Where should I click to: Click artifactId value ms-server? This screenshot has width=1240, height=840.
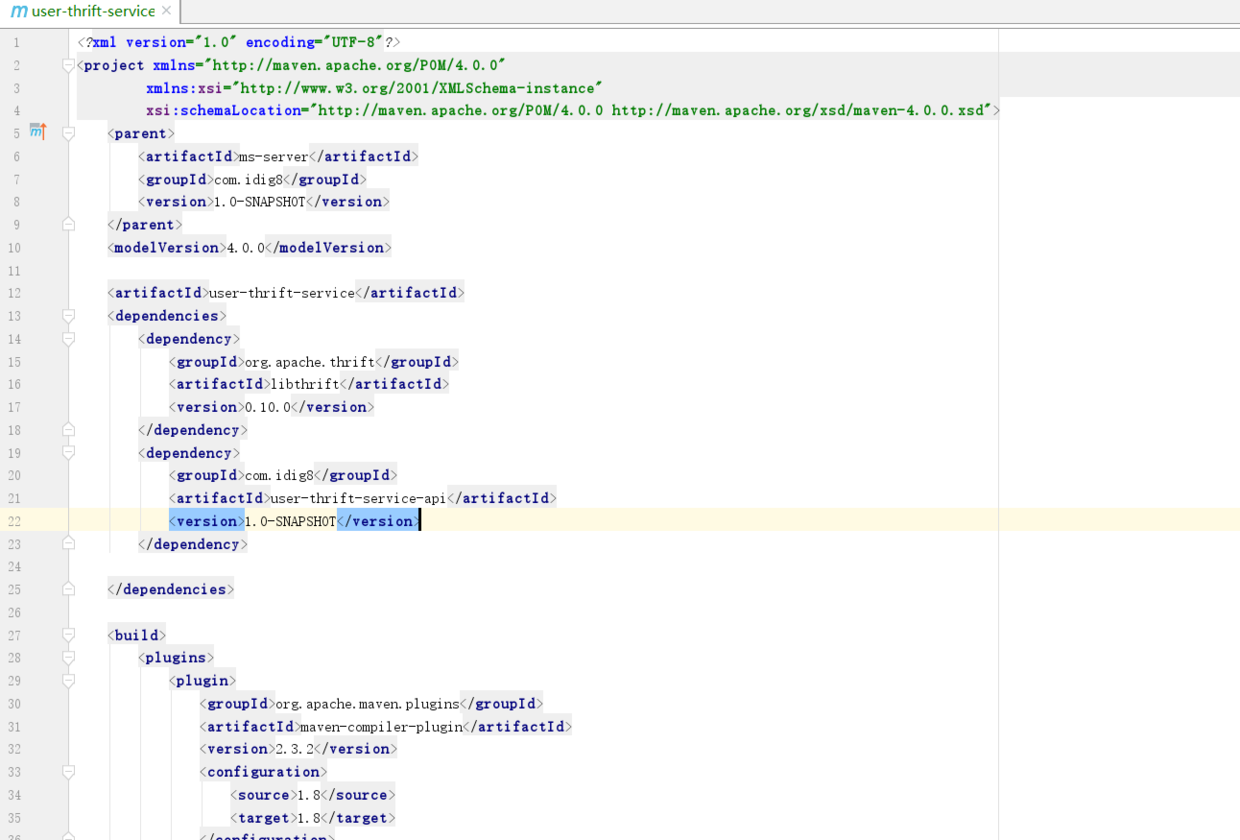pyautogui.click(x=273, y=156)
